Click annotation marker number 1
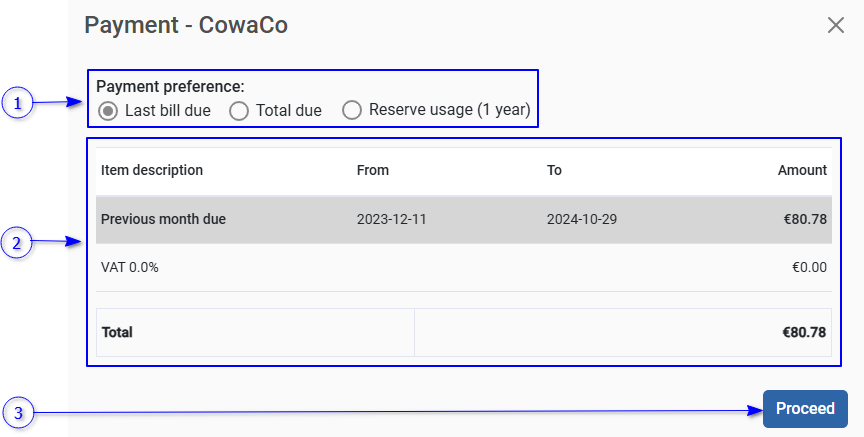864x437 pixels. (17, 102)
